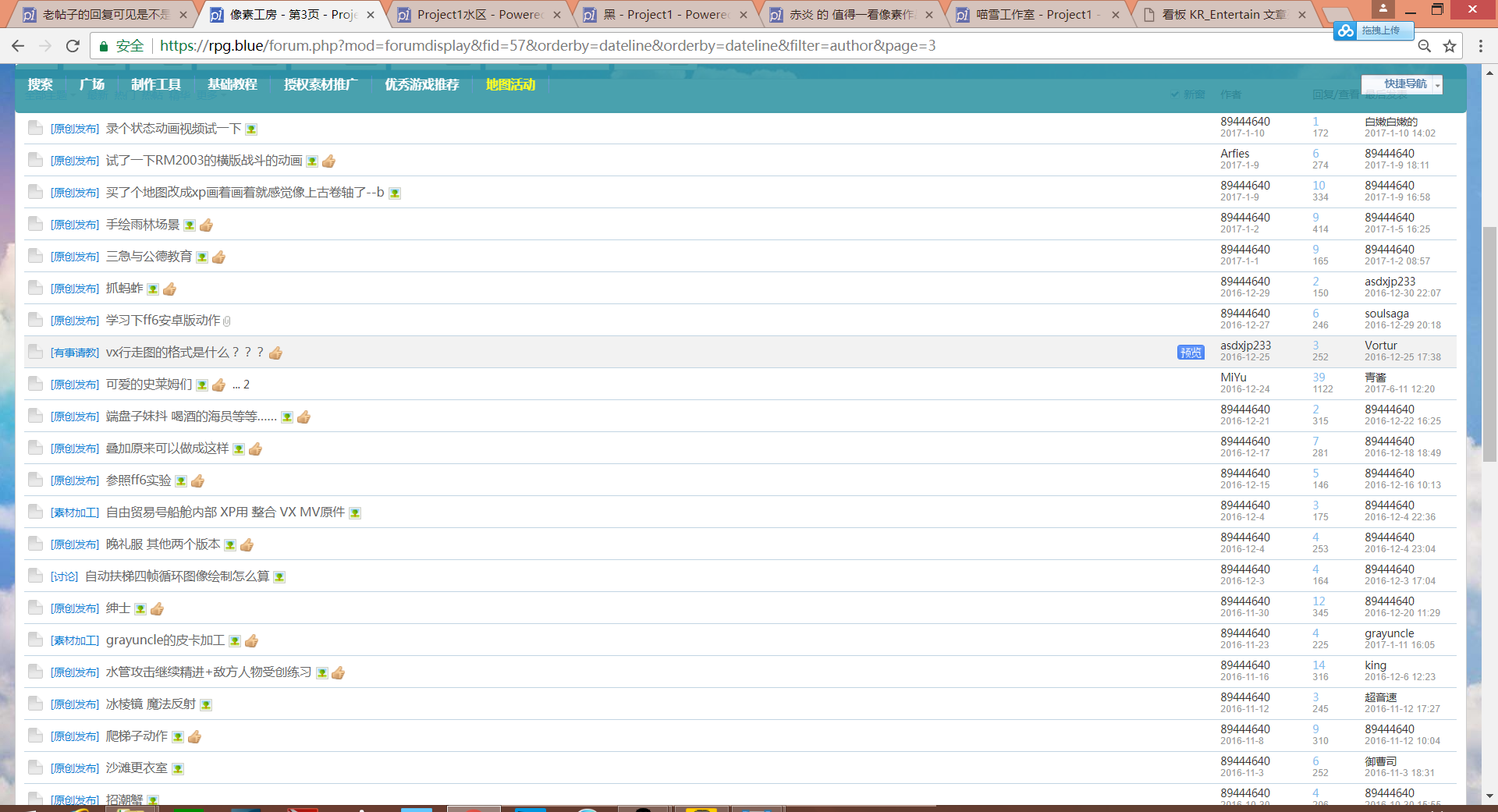This screenshot has width=1498, height=812.
Task: Open thread 水管攻击继续精进+敌方人物受创练习
Action: coord(209,672)
